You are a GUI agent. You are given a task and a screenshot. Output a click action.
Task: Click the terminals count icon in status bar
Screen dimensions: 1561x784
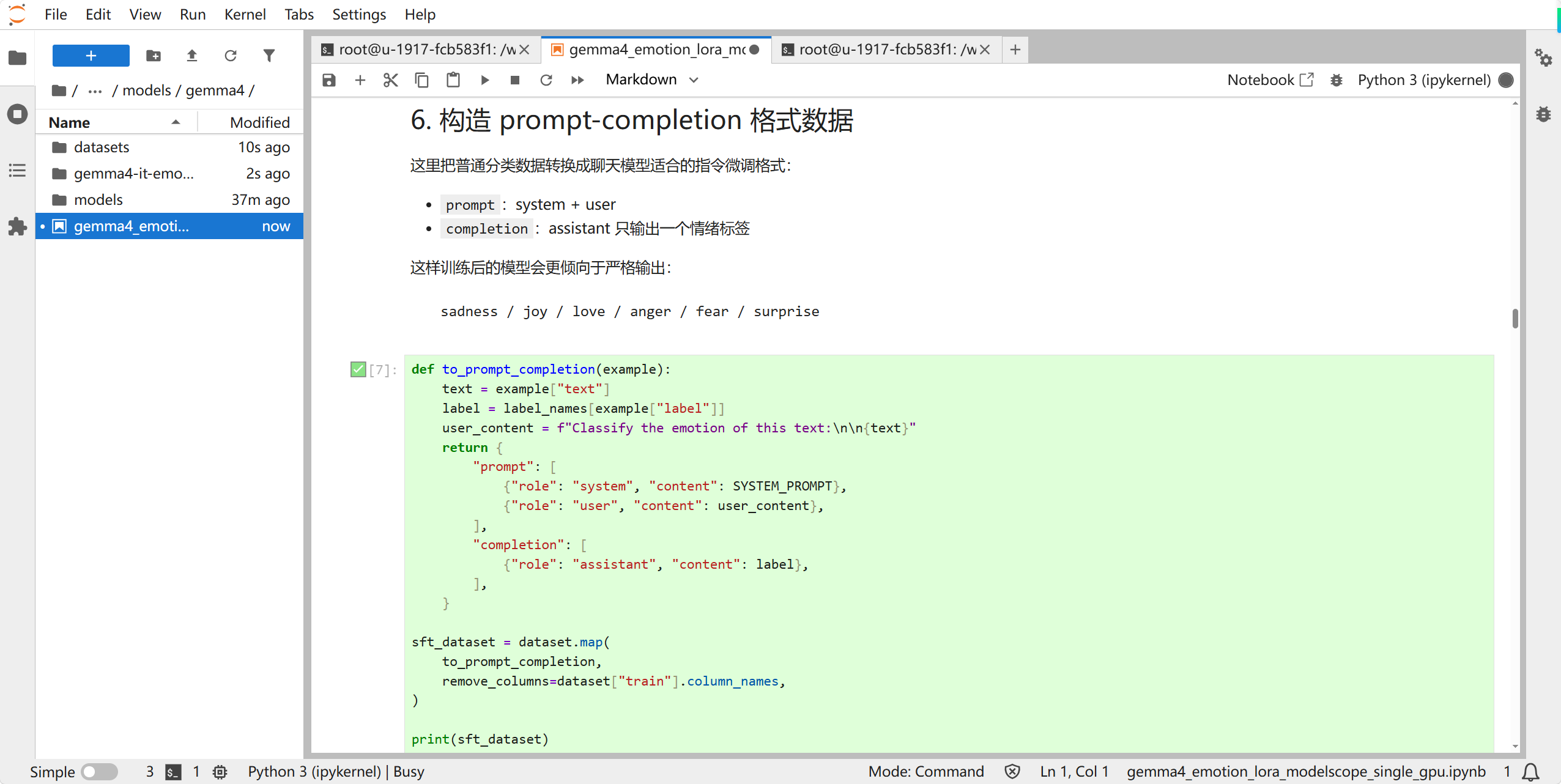pos(174,772)
